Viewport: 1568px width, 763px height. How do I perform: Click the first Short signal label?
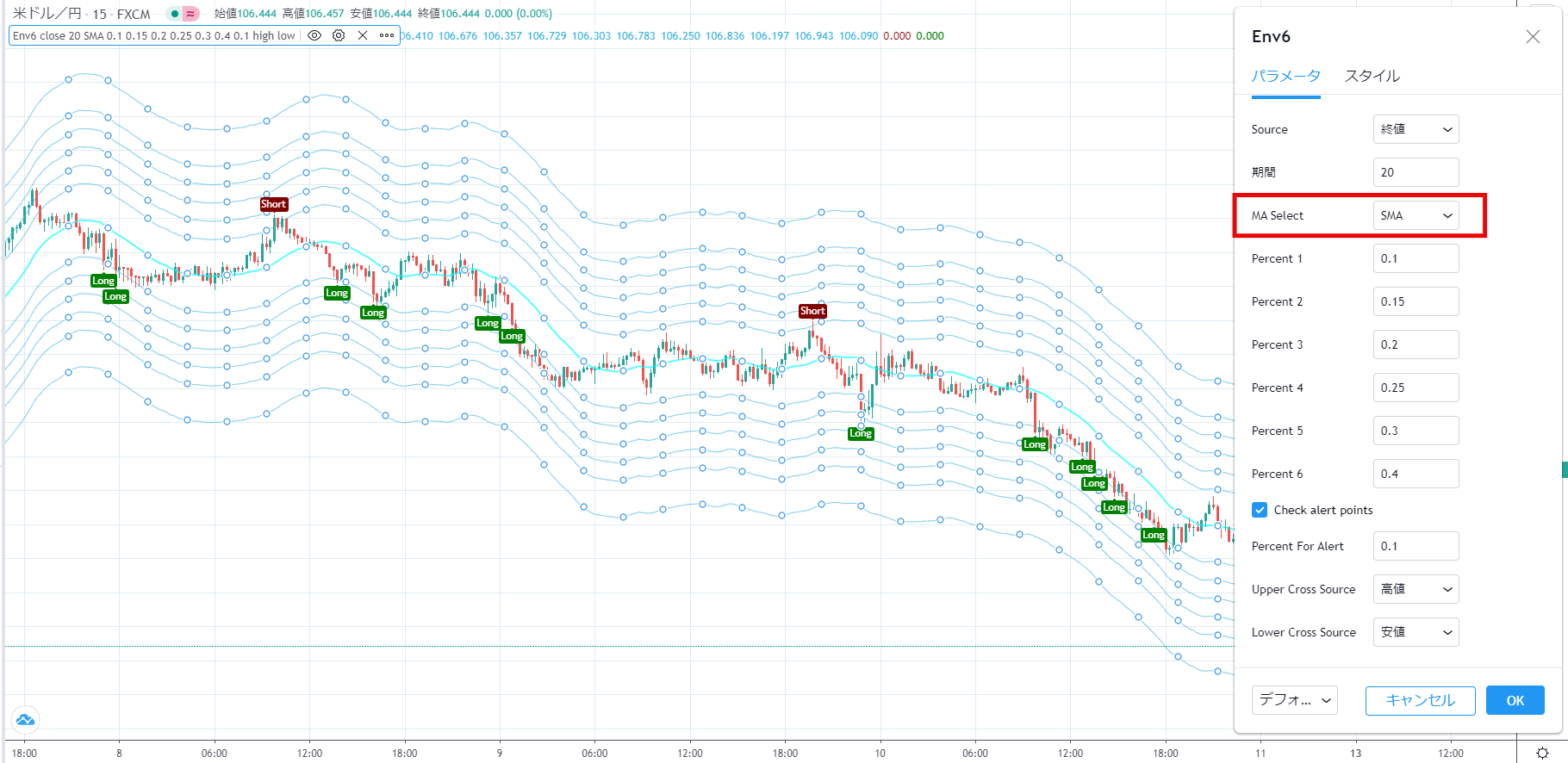(x=273, y=204)
